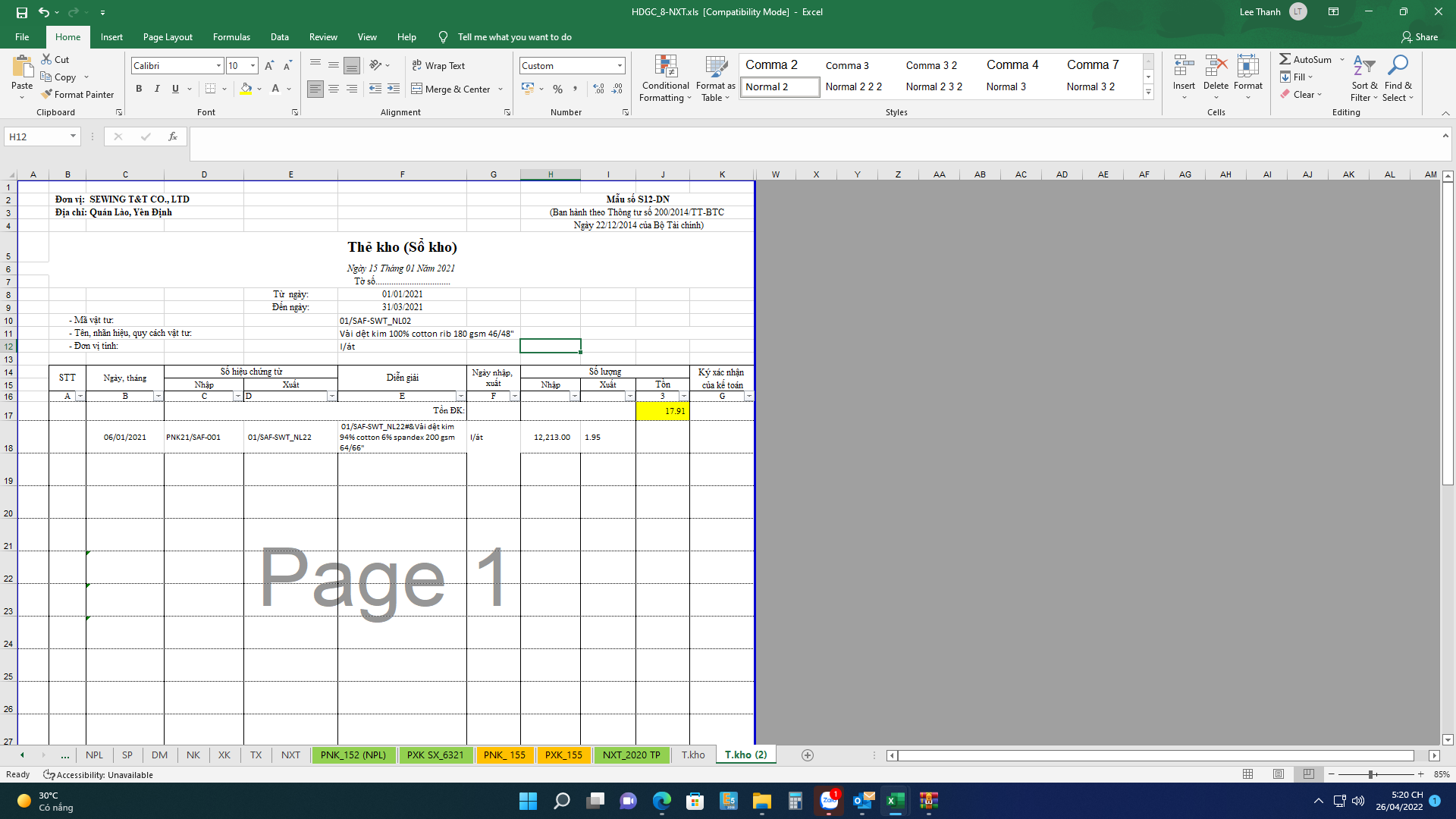Open the Clear button menu

1301,94
